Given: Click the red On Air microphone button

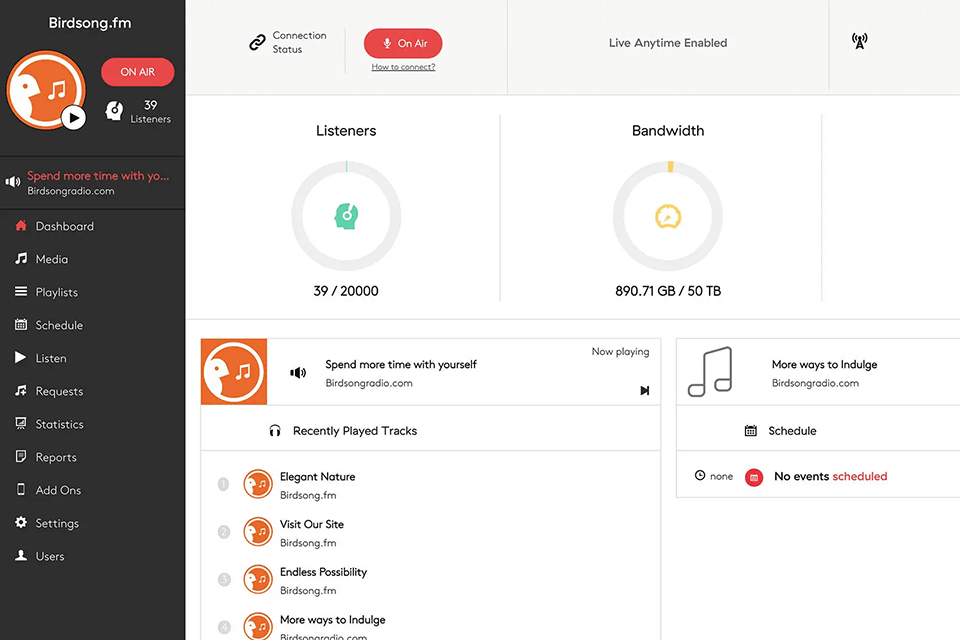Looking at the screenshot, I should point(403,43).
